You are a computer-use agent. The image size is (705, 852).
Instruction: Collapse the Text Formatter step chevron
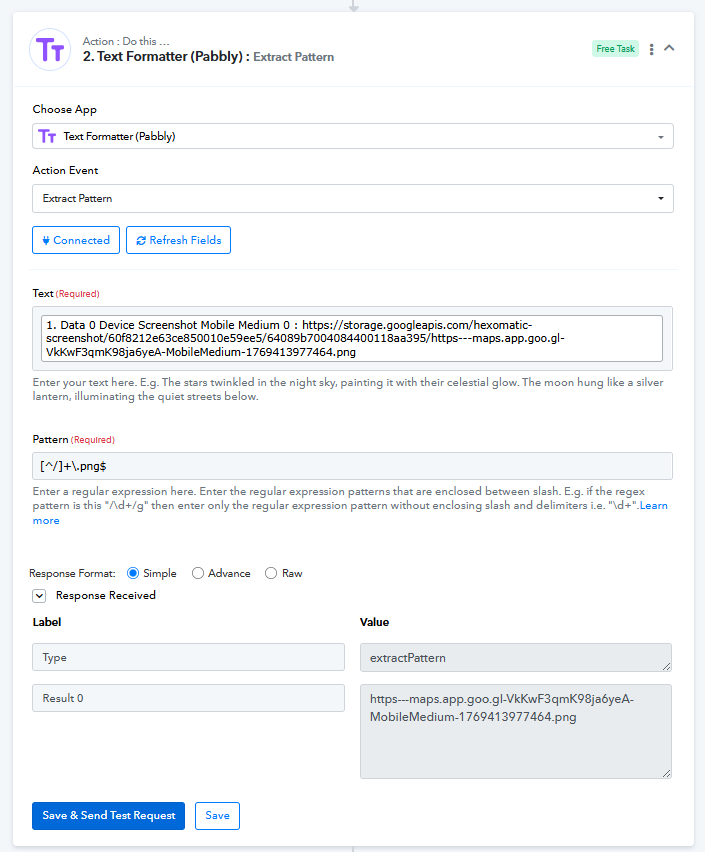(670, 48)
